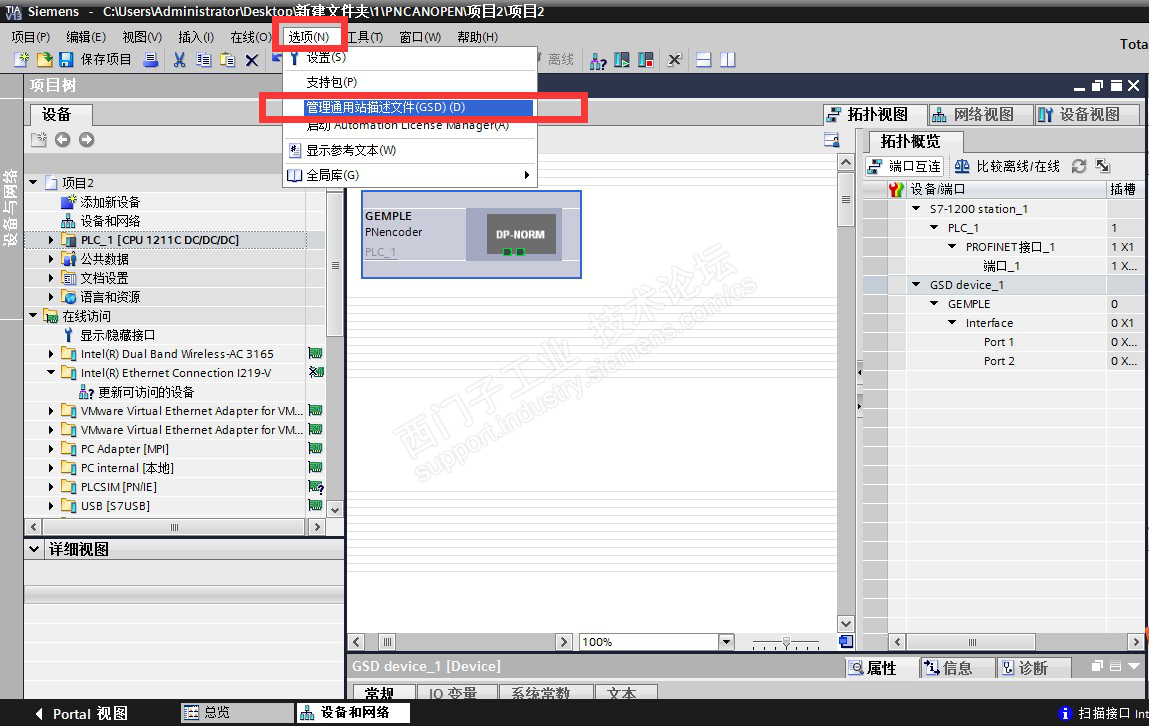Expand the 公共数据 tree node
This screenshot has width=1150, height=726.
[51, 259]
